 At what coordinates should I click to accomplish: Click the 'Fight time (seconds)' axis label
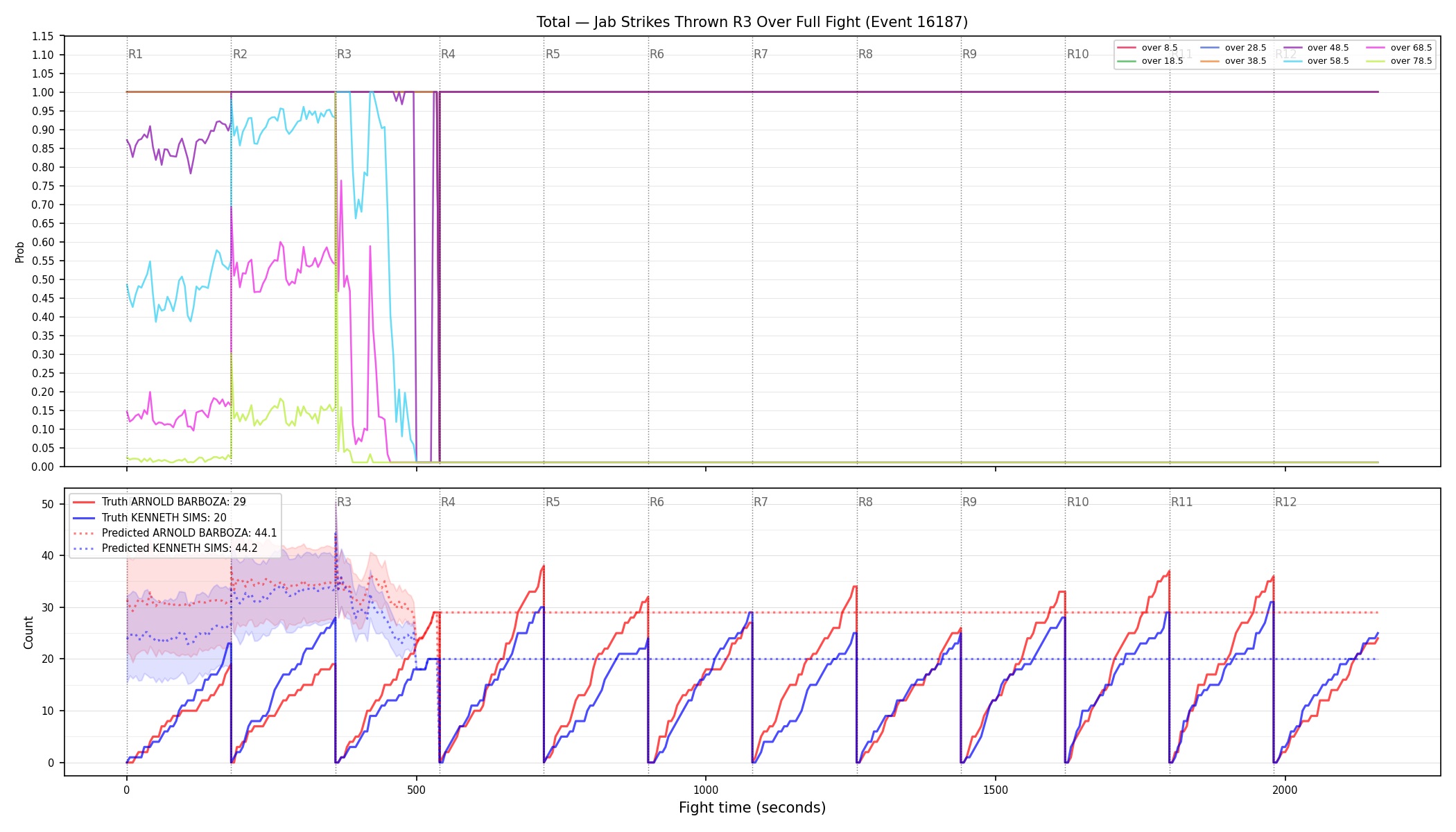click(x=752, y=808)
